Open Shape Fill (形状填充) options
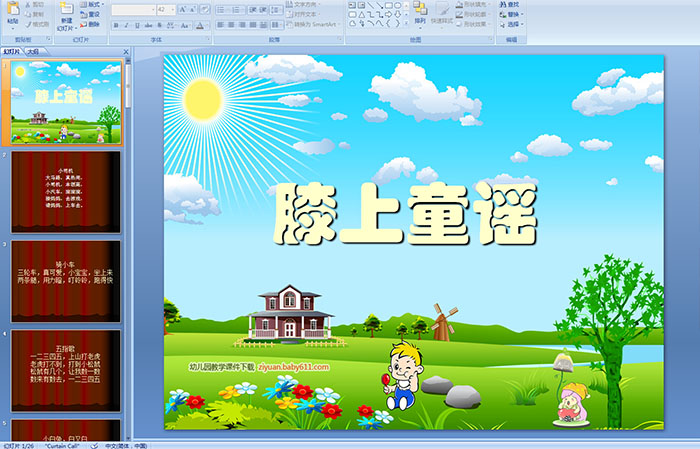700x449 pixels. click(472, 4)
